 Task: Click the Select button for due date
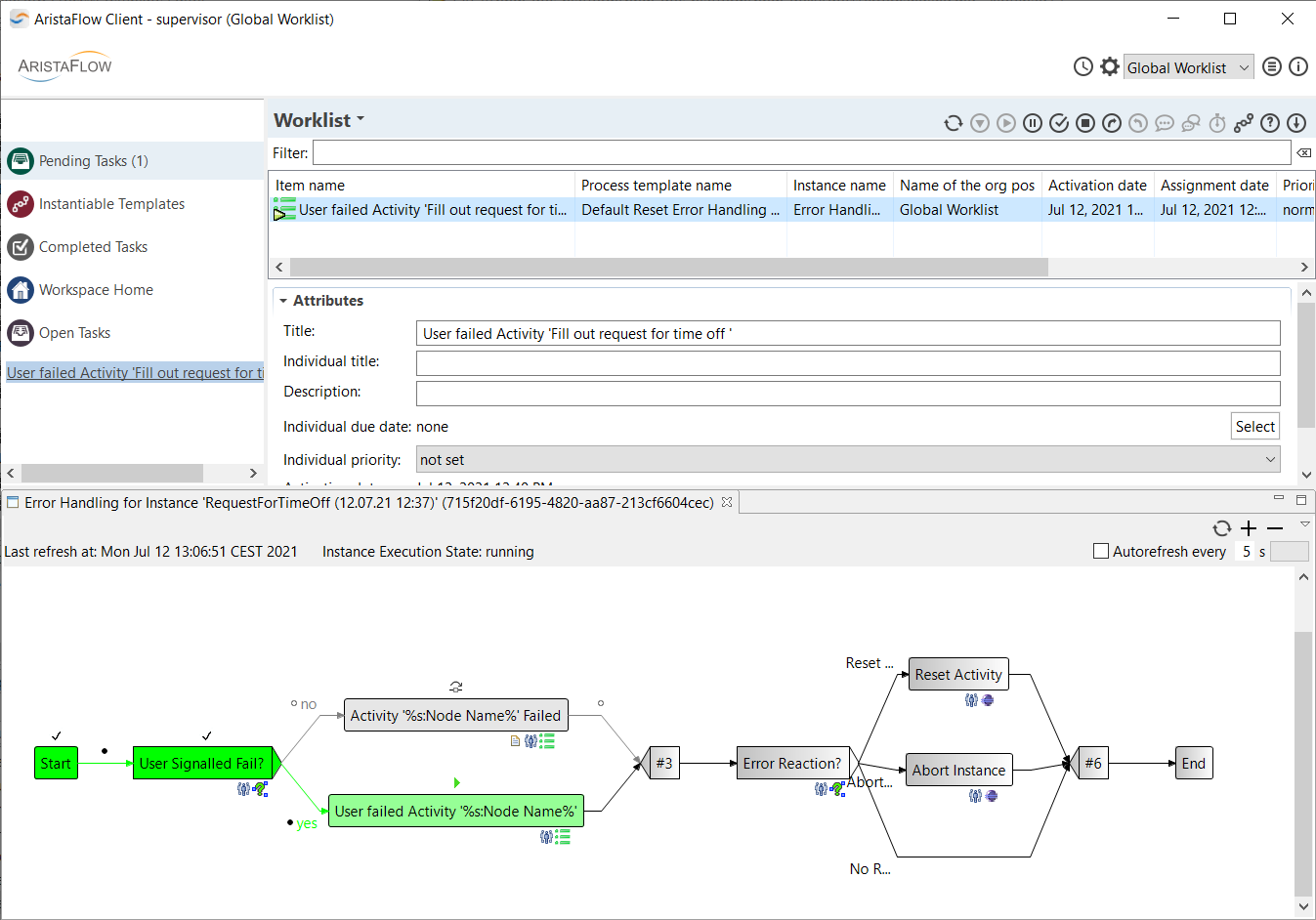click(1255, 426)
